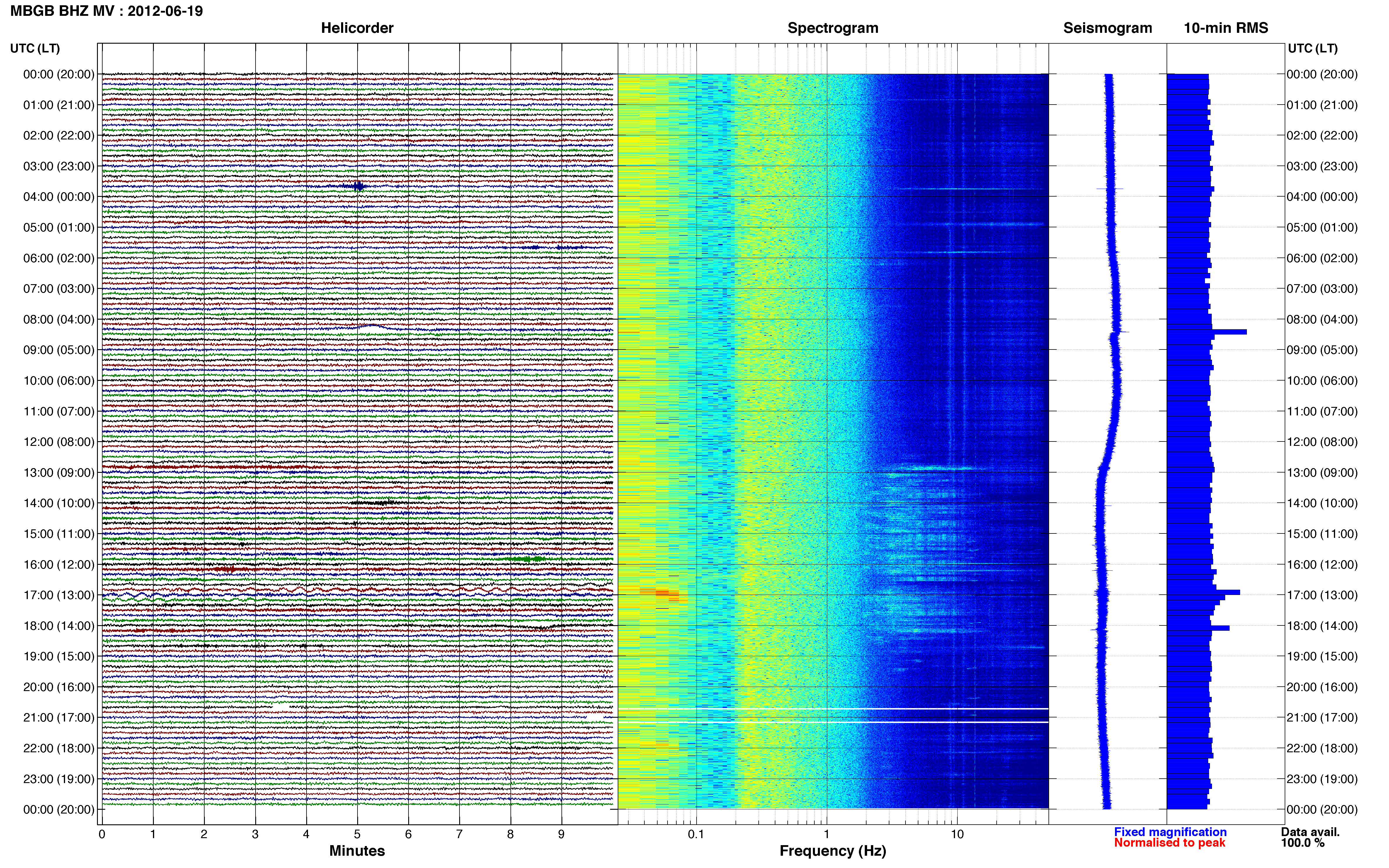
Task: Click the 0 tick on the Minutes axis
Action: pyautogui.click(x=102, y=835)
